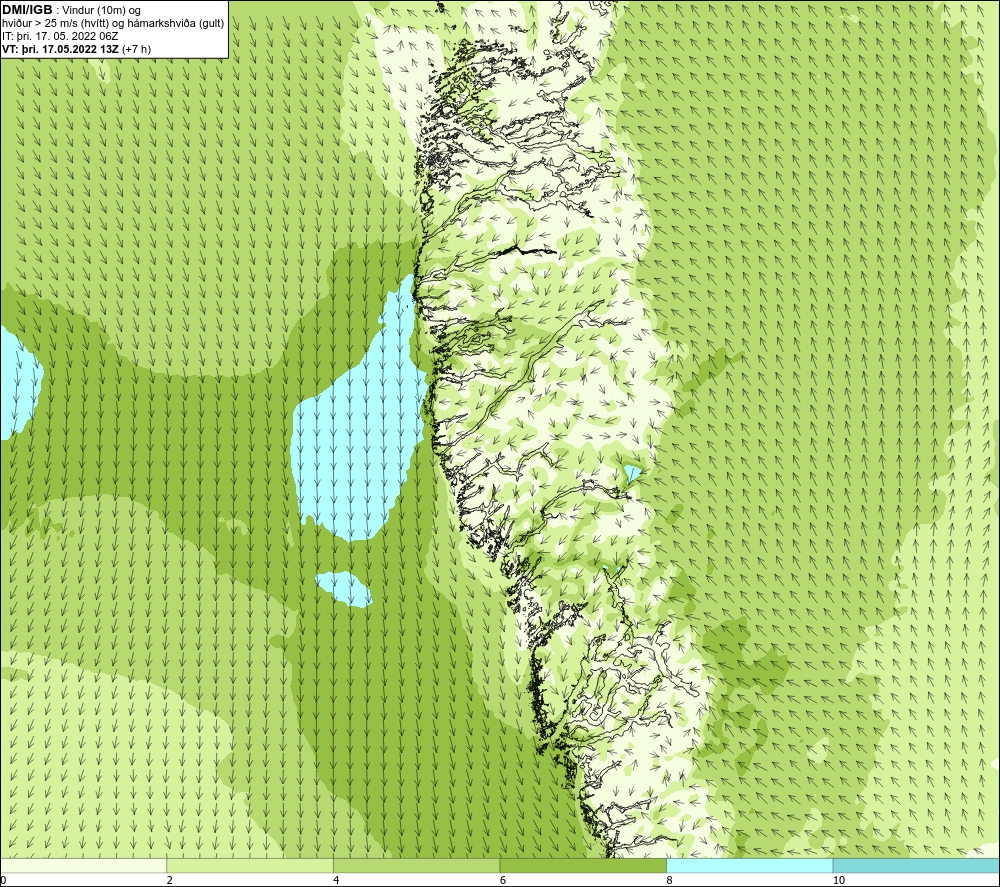Select the 2–4 m/s light green legend swatch

coord(250,865)
